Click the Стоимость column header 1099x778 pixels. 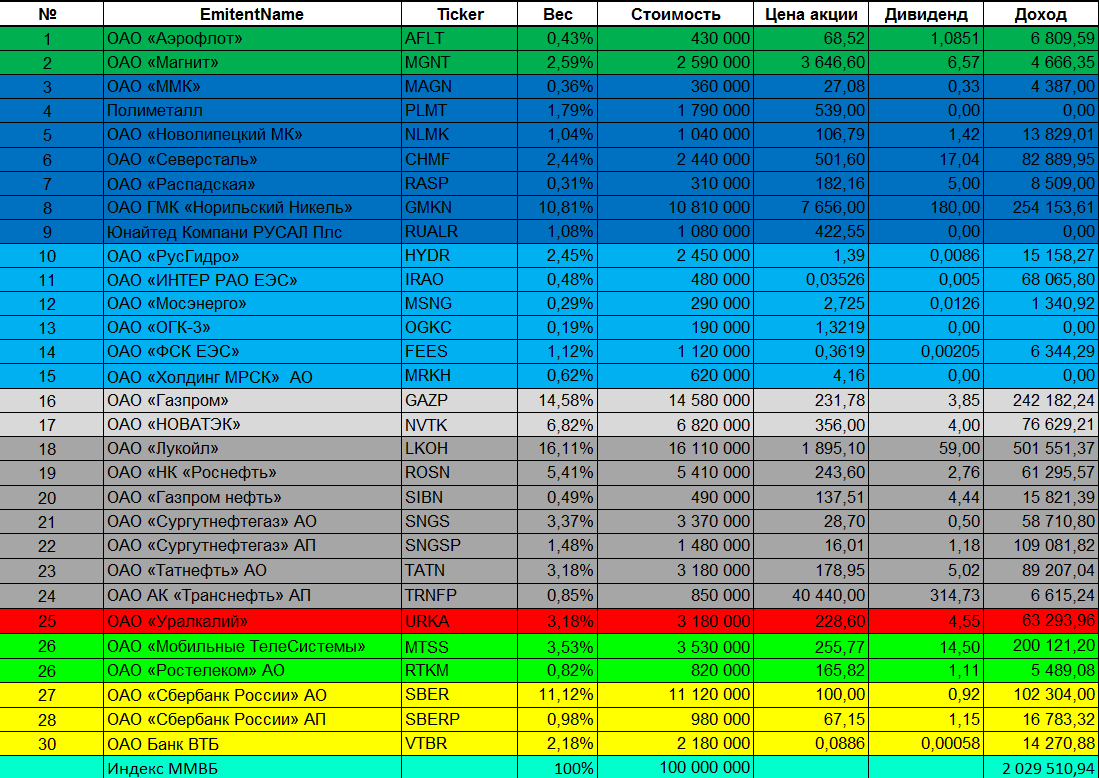[x=676, y=14]
